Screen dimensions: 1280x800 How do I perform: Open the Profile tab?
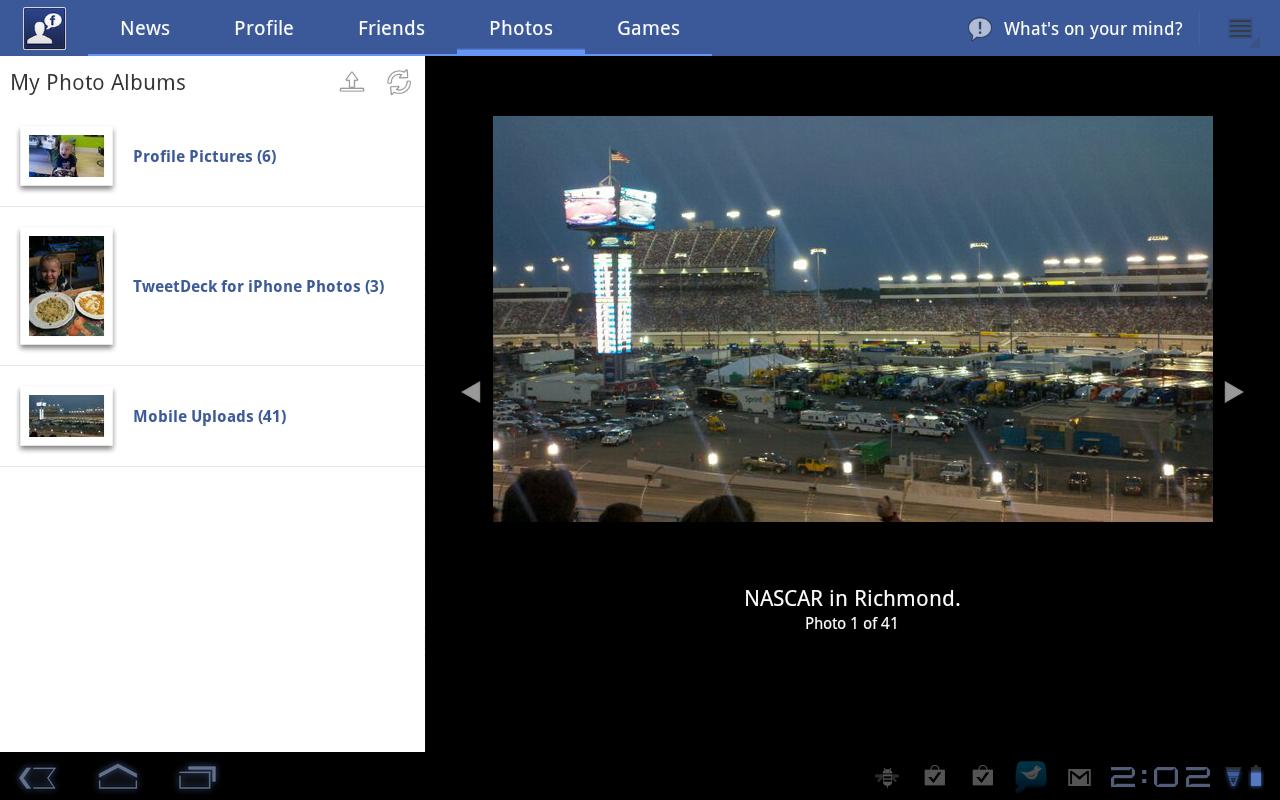point(264,28)
